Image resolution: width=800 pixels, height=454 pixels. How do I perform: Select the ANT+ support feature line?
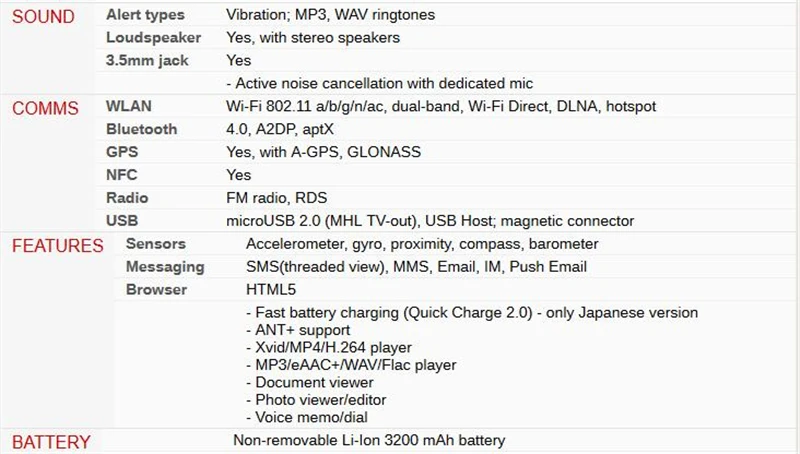pyautogui.click(x=298, y=330)
